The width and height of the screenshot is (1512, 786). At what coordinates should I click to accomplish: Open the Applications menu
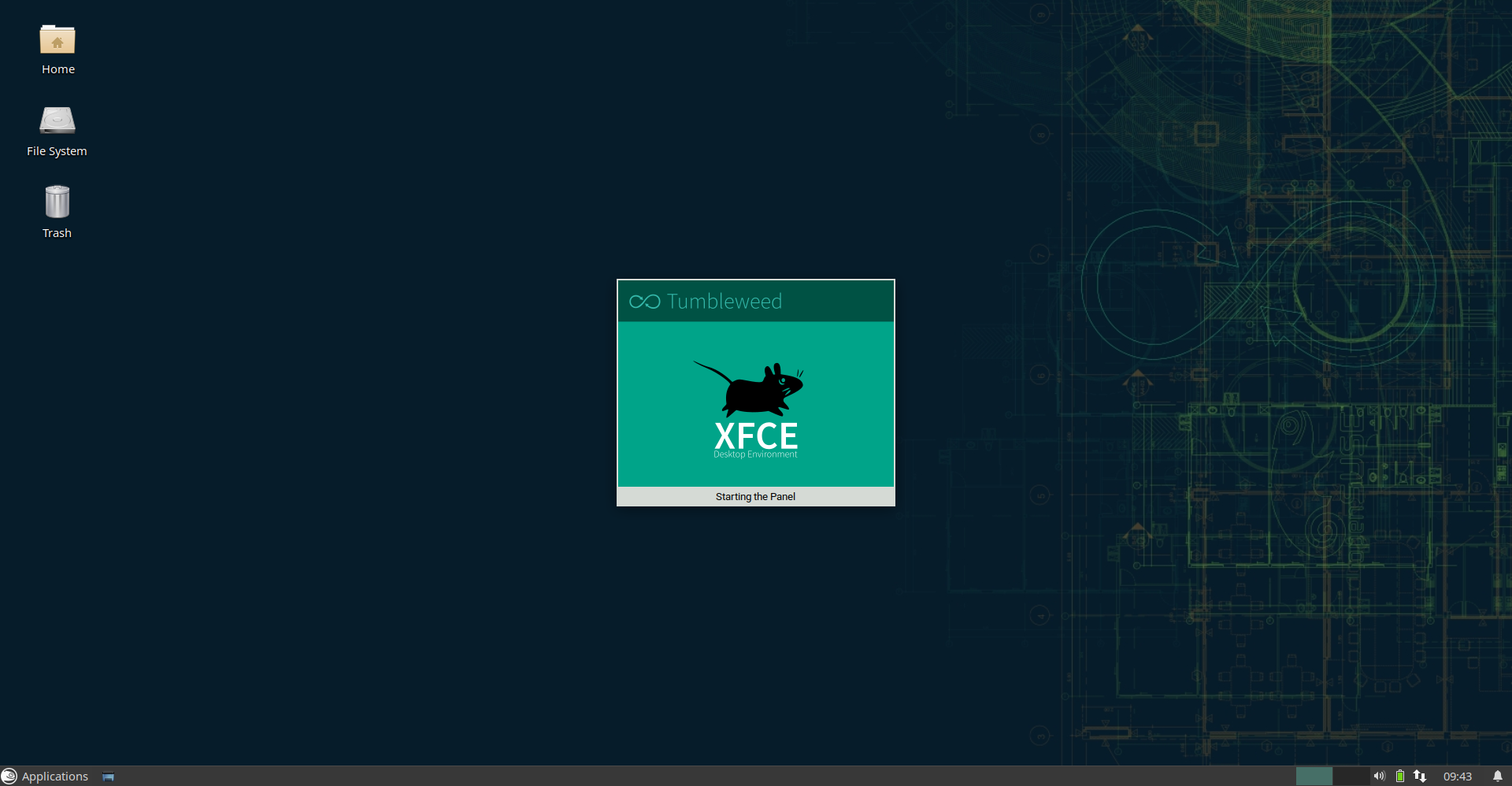[46, 776]
